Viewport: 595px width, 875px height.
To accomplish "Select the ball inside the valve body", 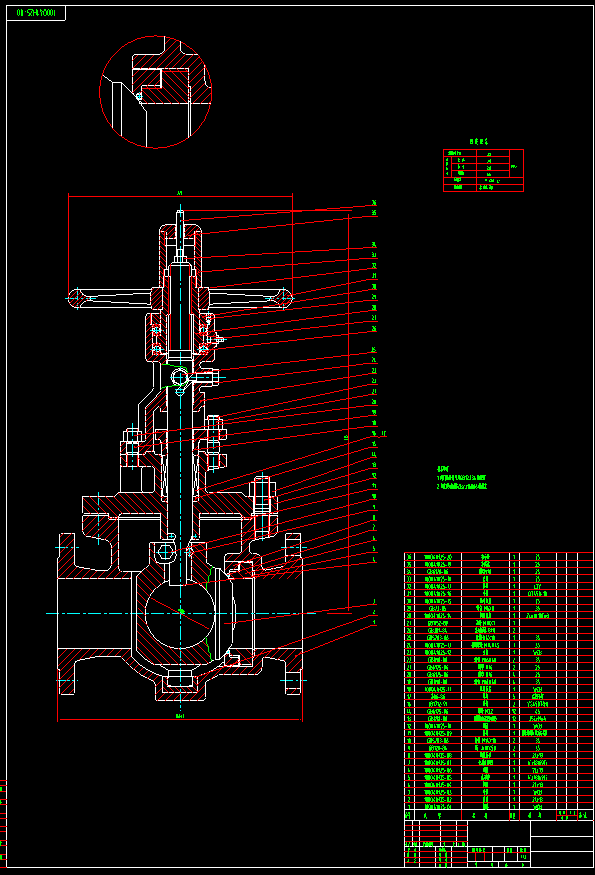I will pyautogui.click(x=180, y=613).
